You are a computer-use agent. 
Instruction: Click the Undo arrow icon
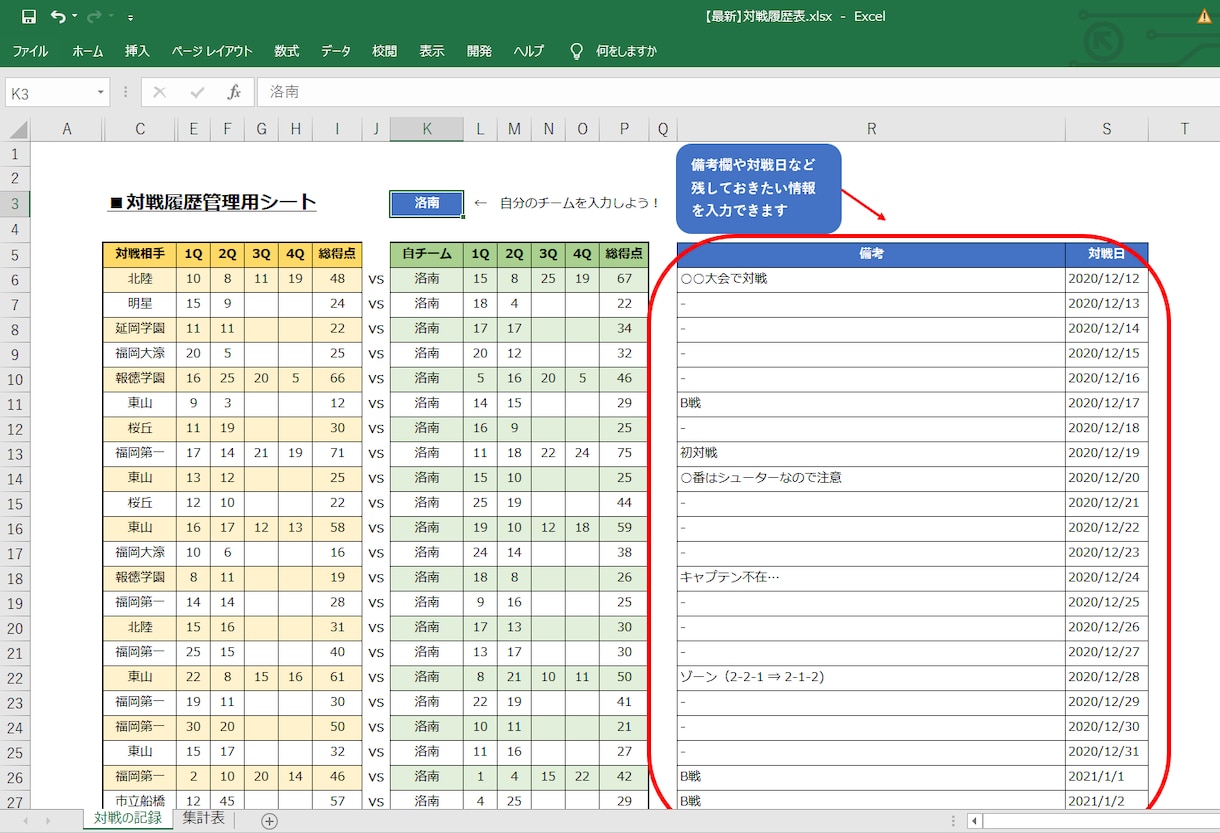click(58, 16)
